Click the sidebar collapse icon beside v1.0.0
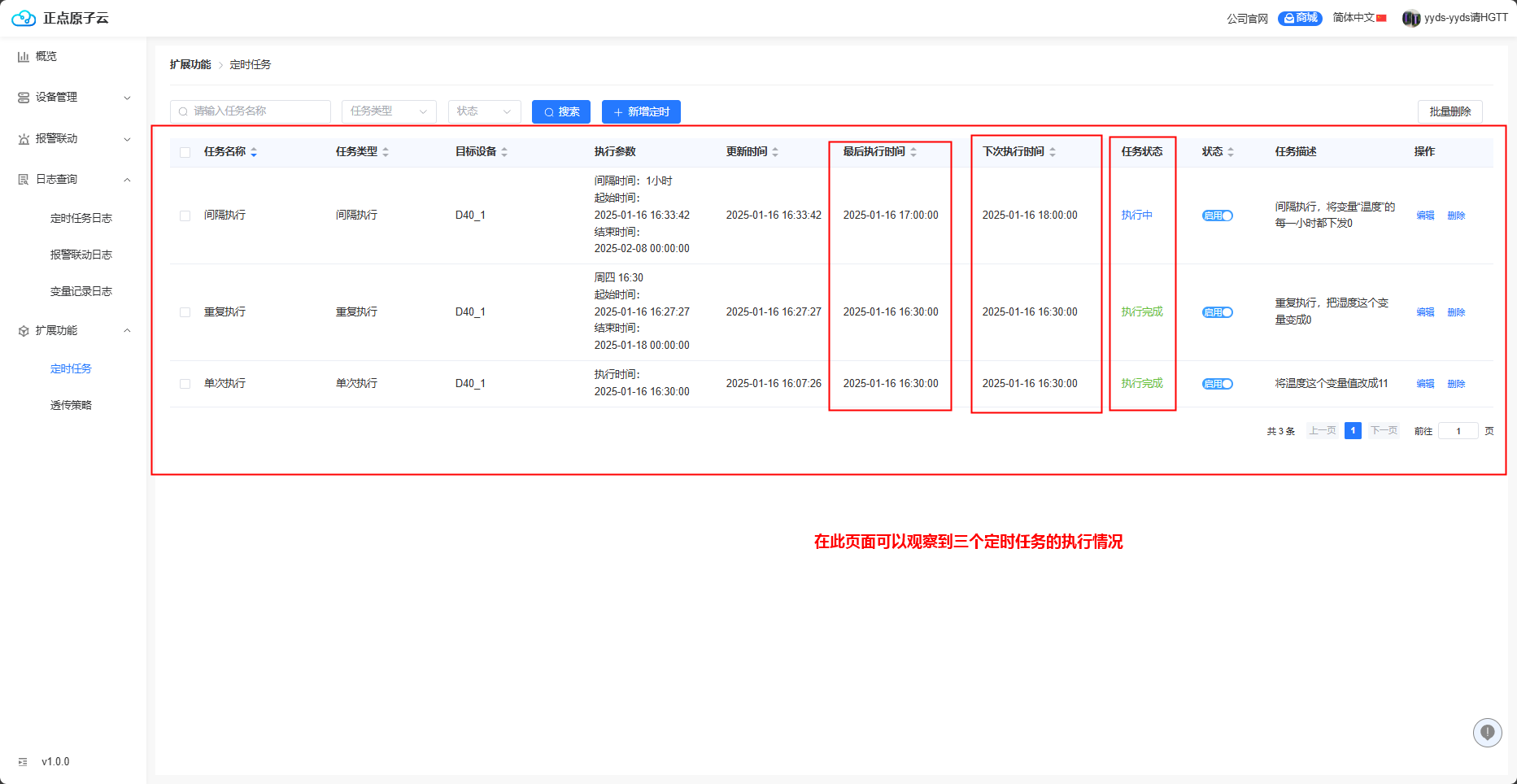This screenshot has width=1517, height=784. tap(23, 762)
